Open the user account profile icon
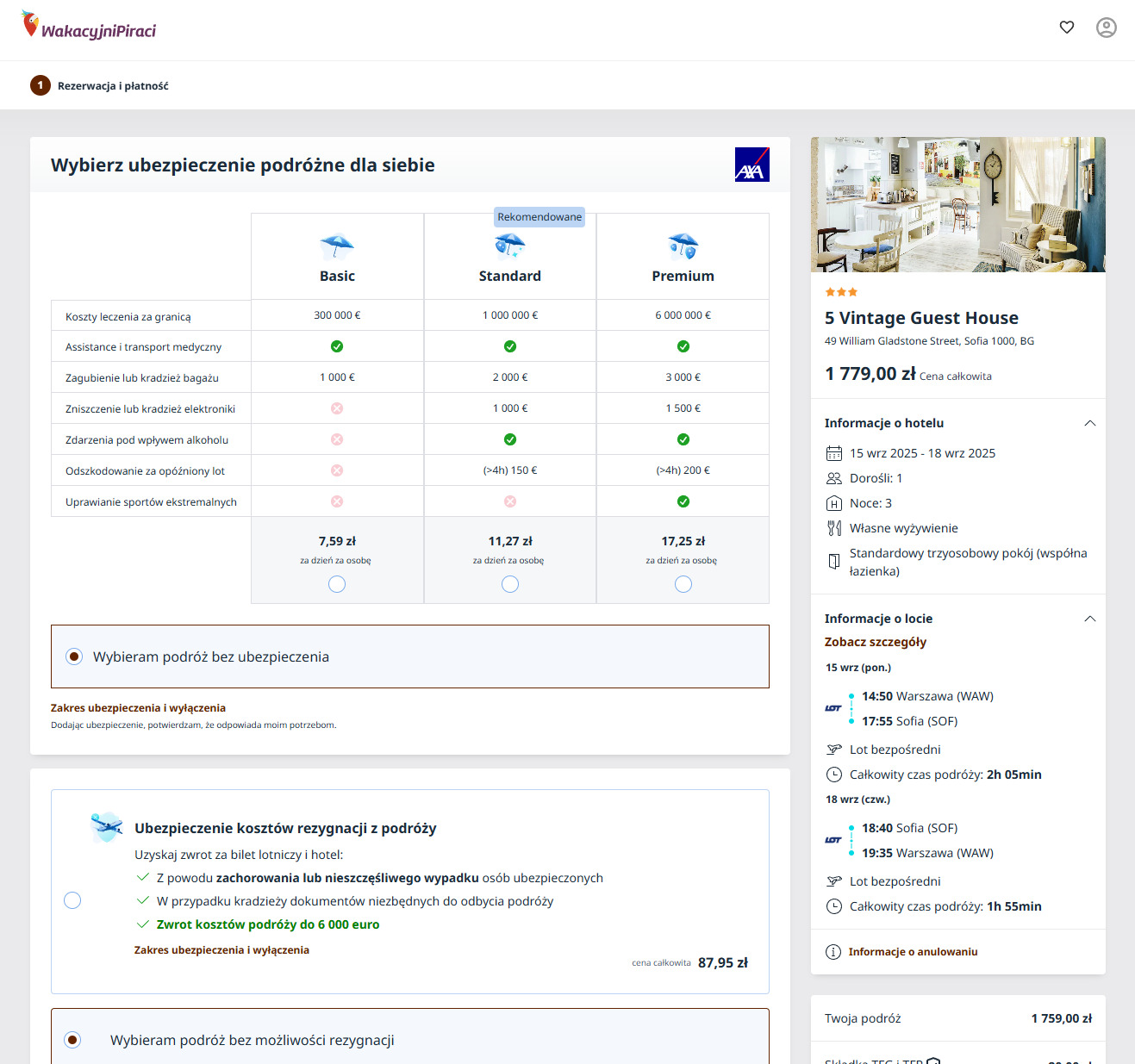The width and height of the screenshot is (1135, 1064). point(1106,28)
